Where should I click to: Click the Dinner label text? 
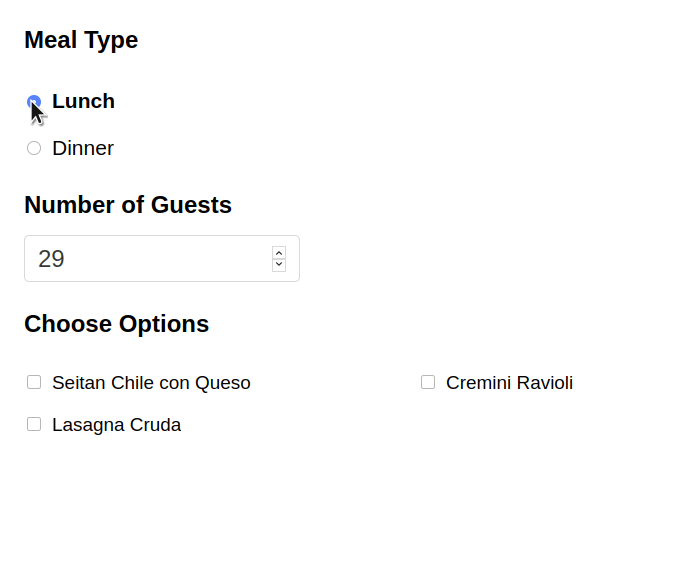(x=83, y=148)
